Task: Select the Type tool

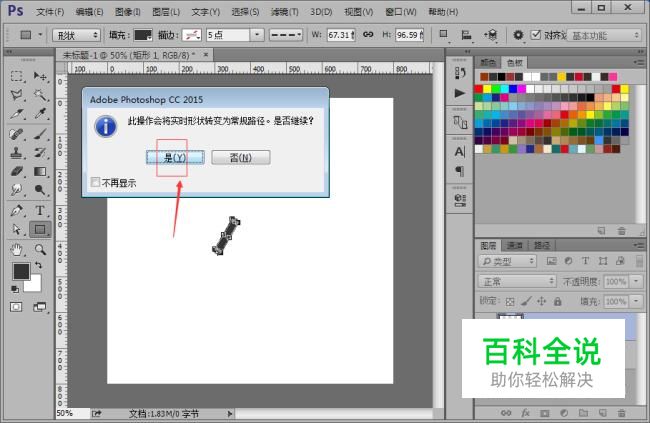Action: [x=40, y=210]
